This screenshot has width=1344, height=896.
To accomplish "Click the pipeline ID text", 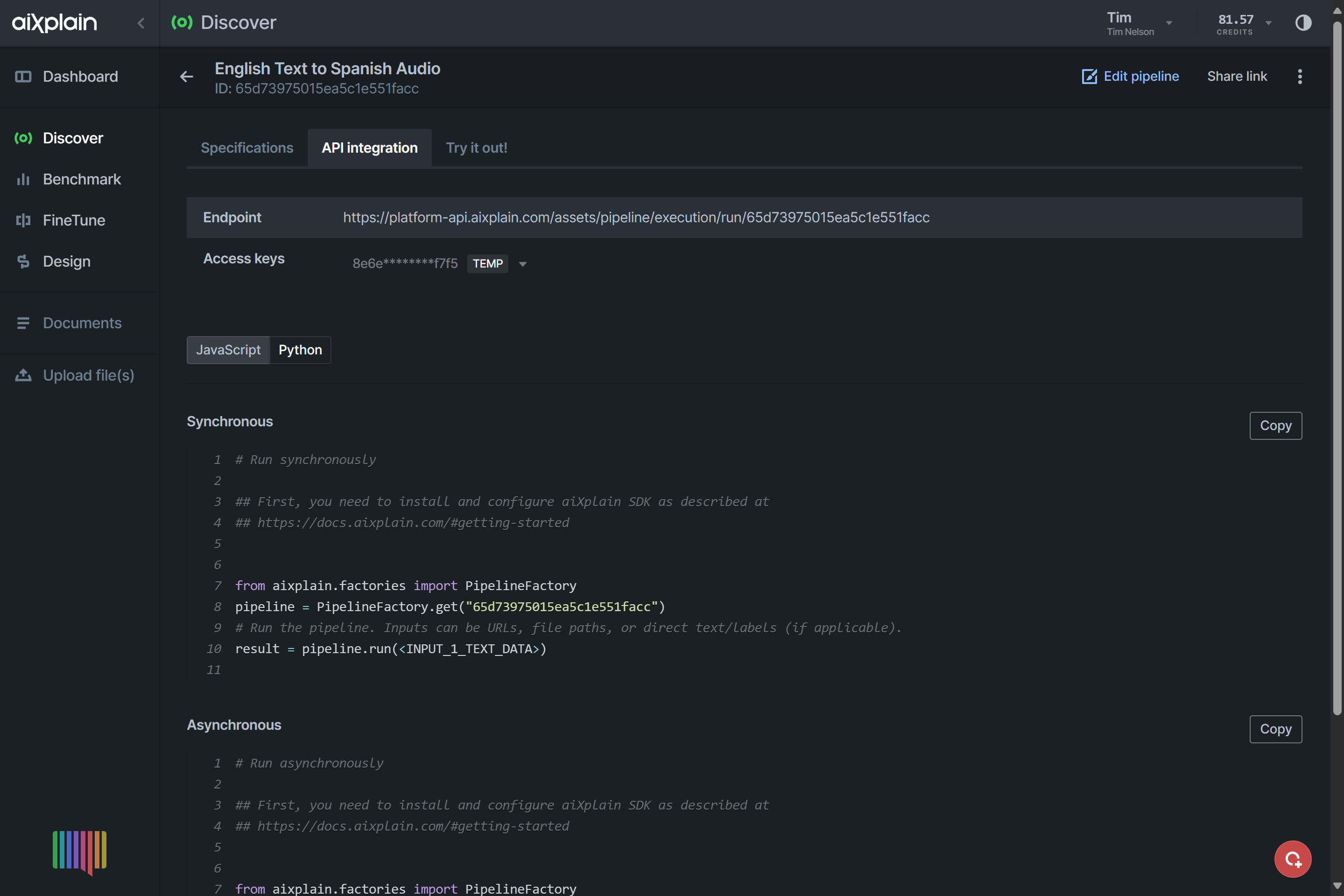I will tap(317, 89).
